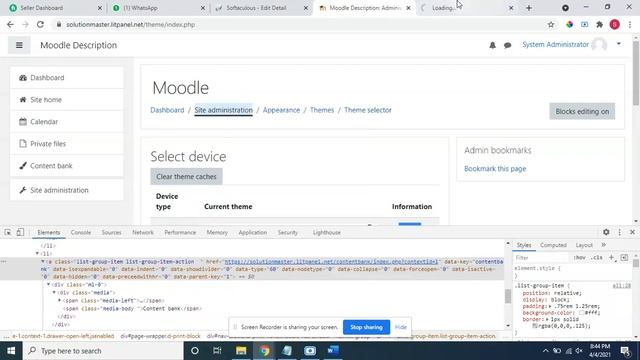This screenshot has width=640, height=360.
Task: Click the Bookmark this page link
Action: pyautogui.click(x=495, y=169)
